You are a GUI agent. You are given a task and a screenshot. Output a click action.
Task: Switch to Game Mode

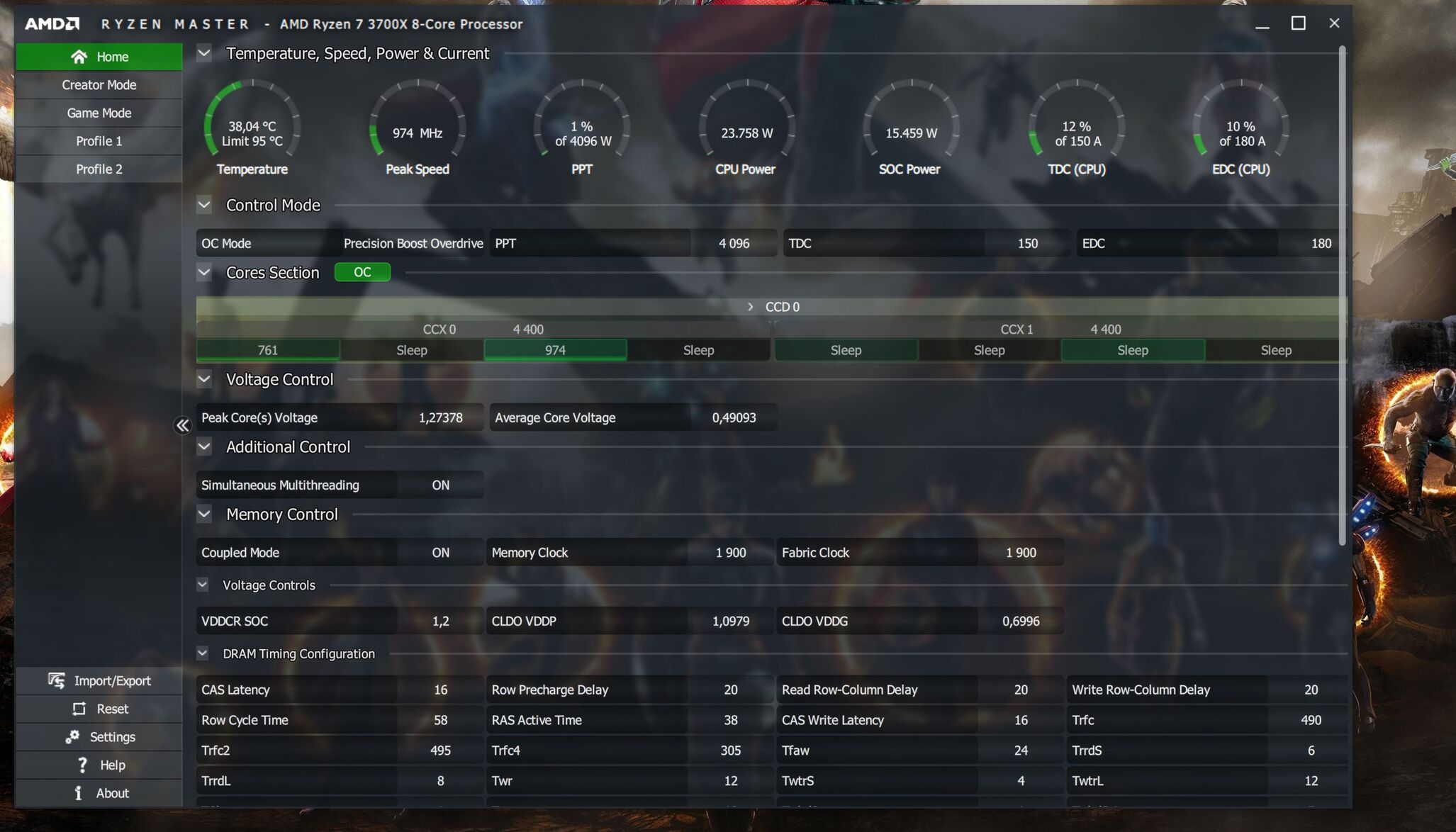[x=99, y=113]
